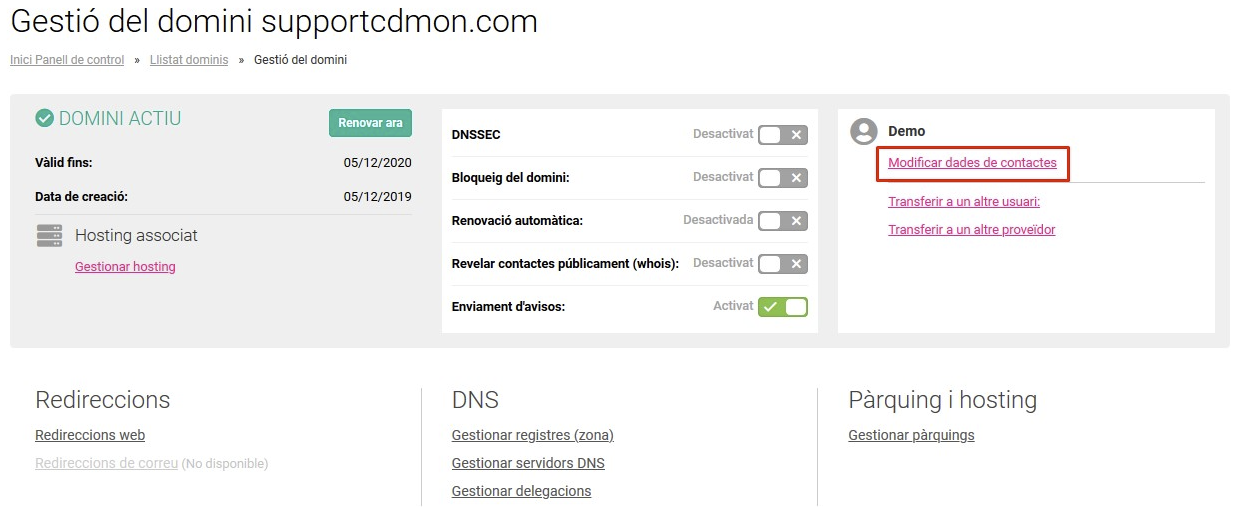Image resolution: width=1243 pixels, height=507 pixels.
Task: Open Gestionar registres (zona)
Action: click(532, 435)
